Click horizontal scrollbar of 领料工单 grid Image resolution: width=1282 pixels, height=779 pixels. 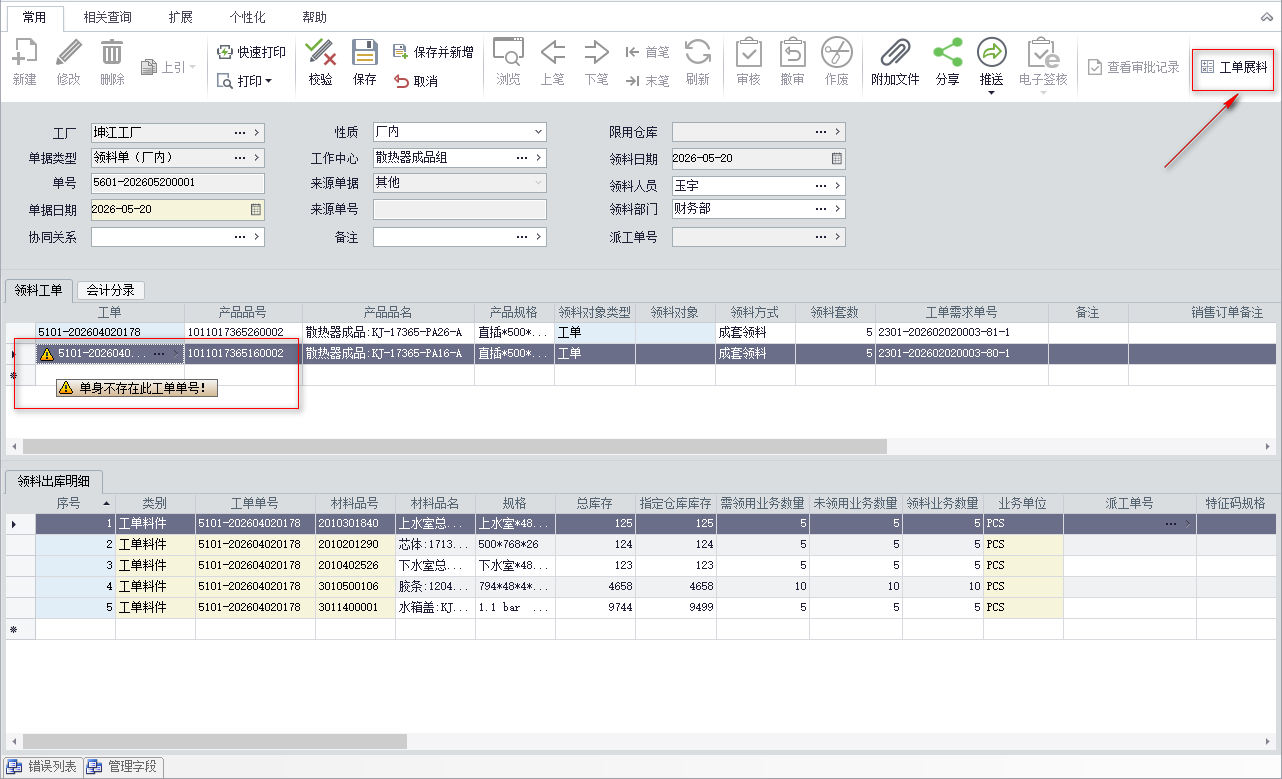(x=455, y=446)
